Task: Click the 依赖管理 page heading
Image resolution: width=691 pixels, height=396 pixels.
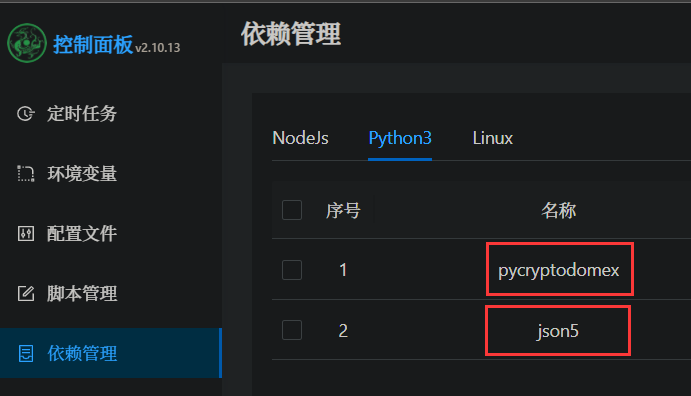Action: tap(291, 34)
